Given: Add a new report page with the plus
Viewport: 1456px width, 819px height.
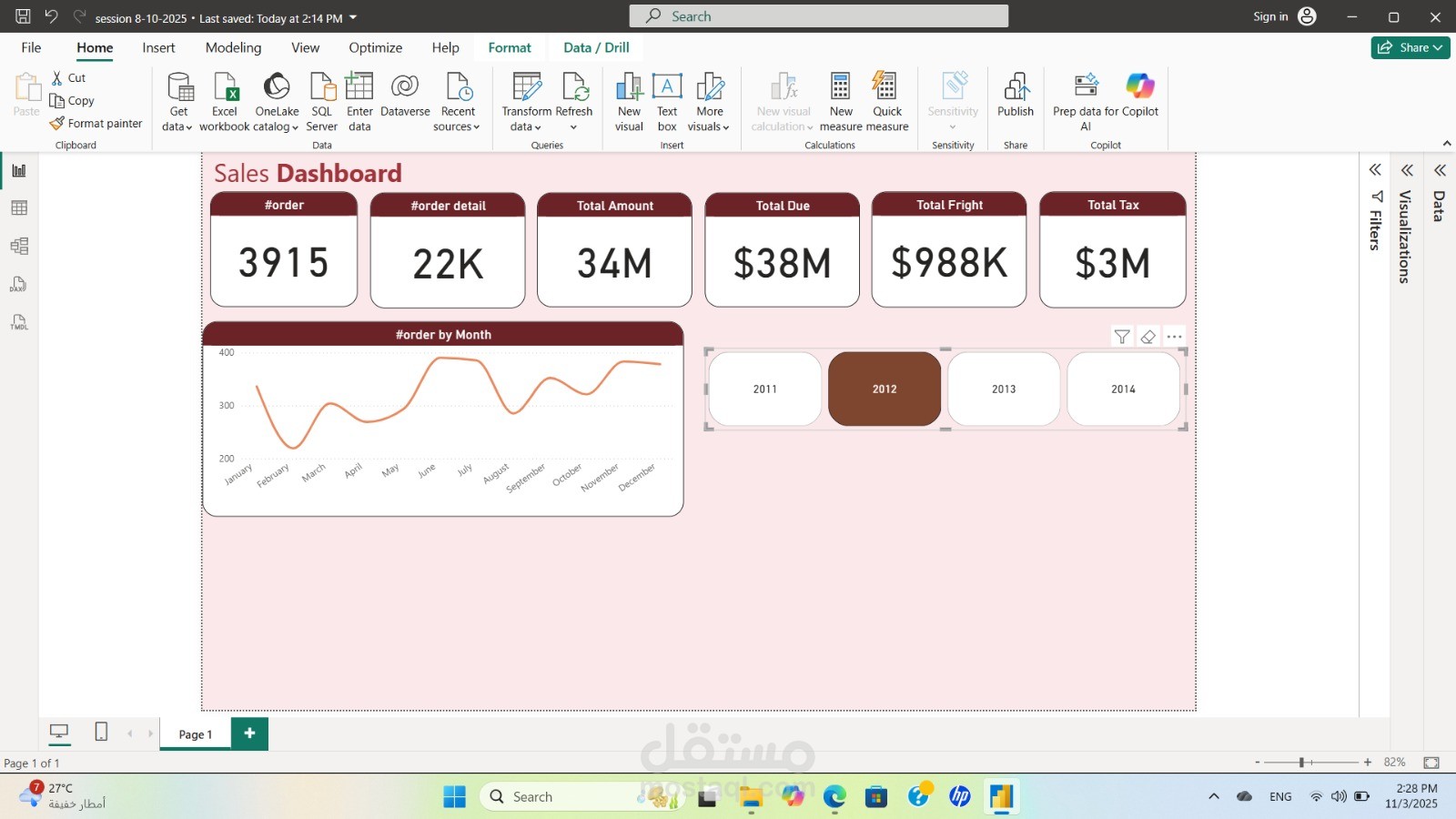Looking at the screenshot, I should point(248,733).
